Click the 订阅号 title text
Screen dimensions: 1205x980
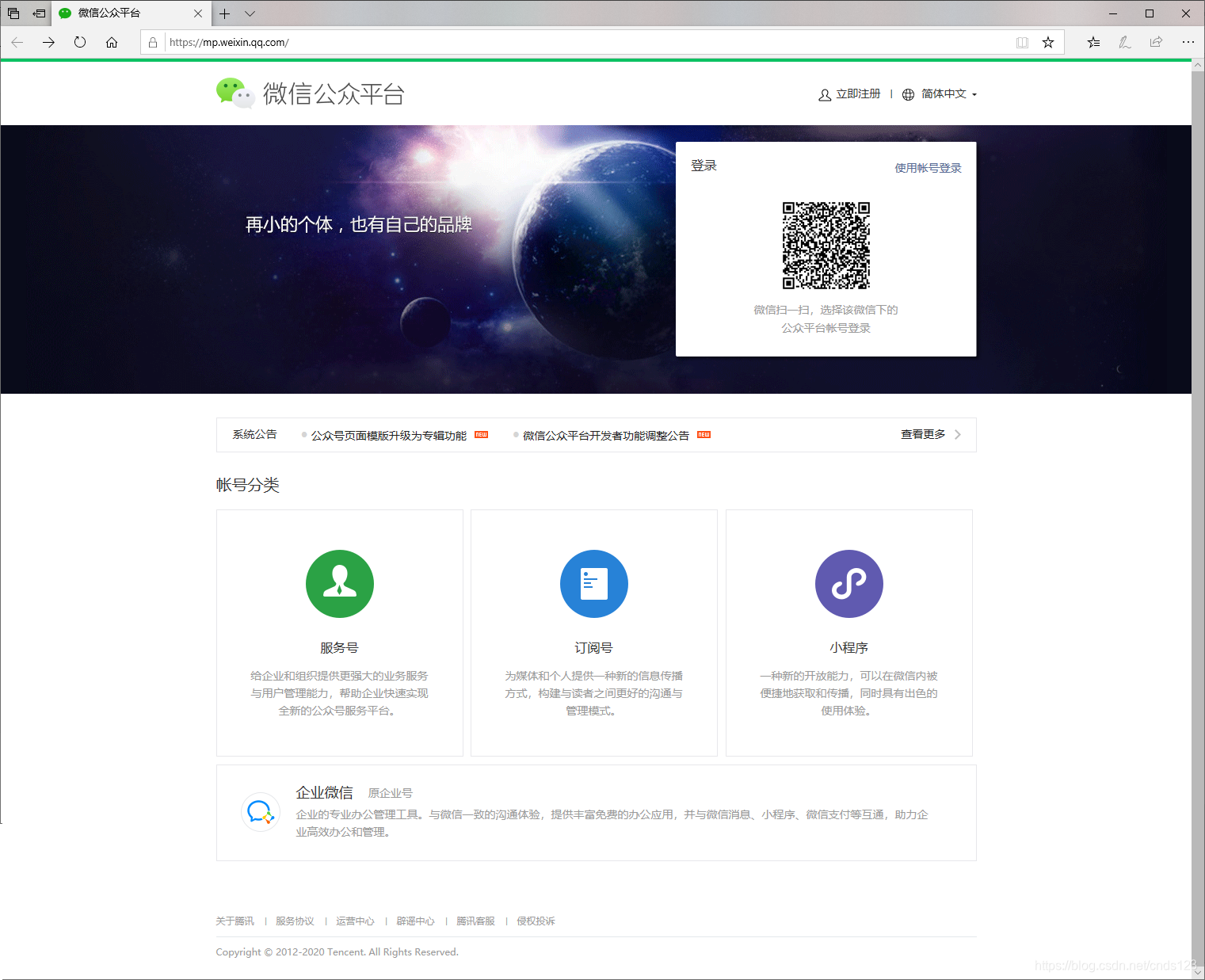[594, 648]
